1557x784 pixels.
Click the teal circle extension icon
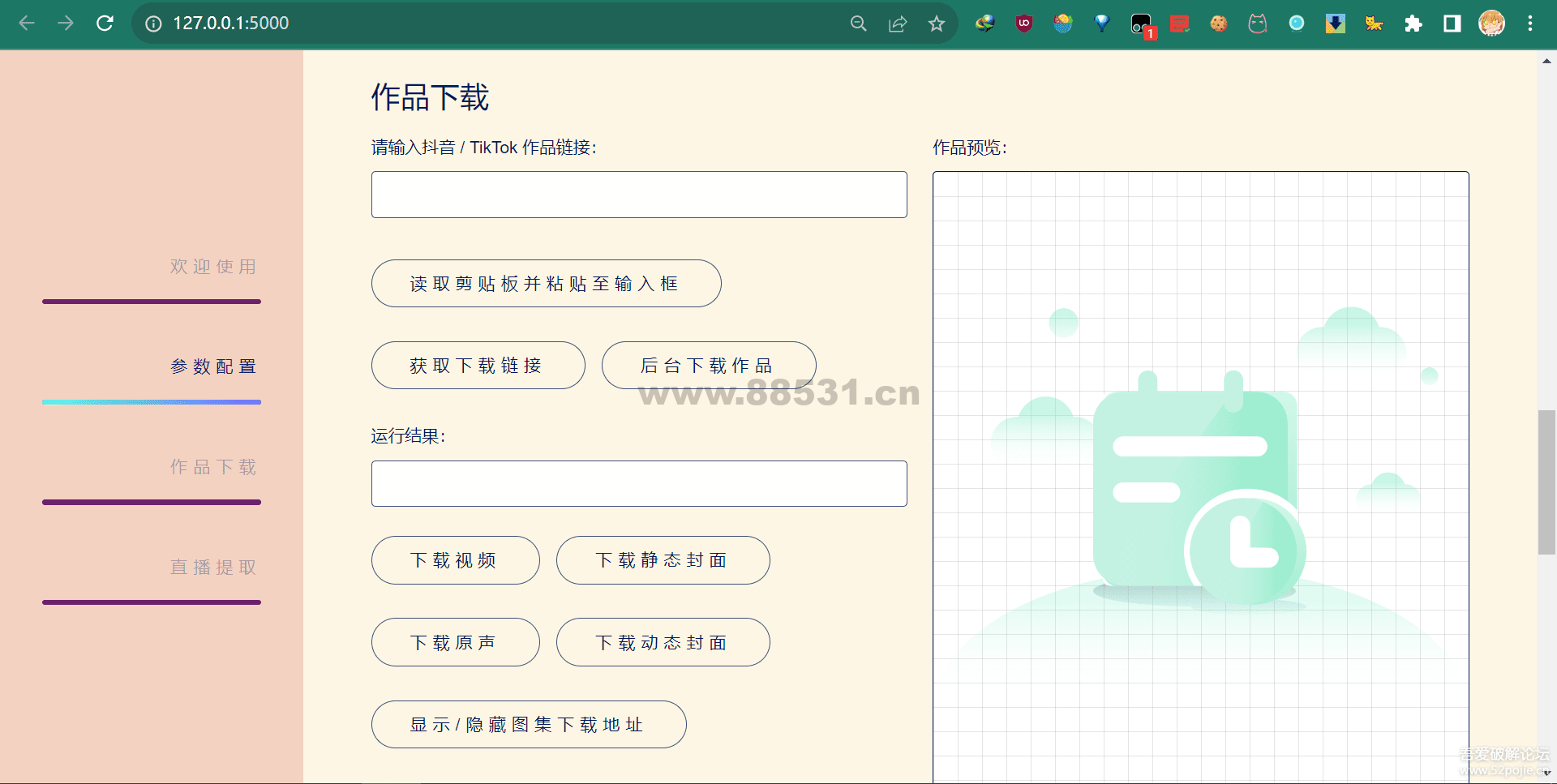[1297, 24]
